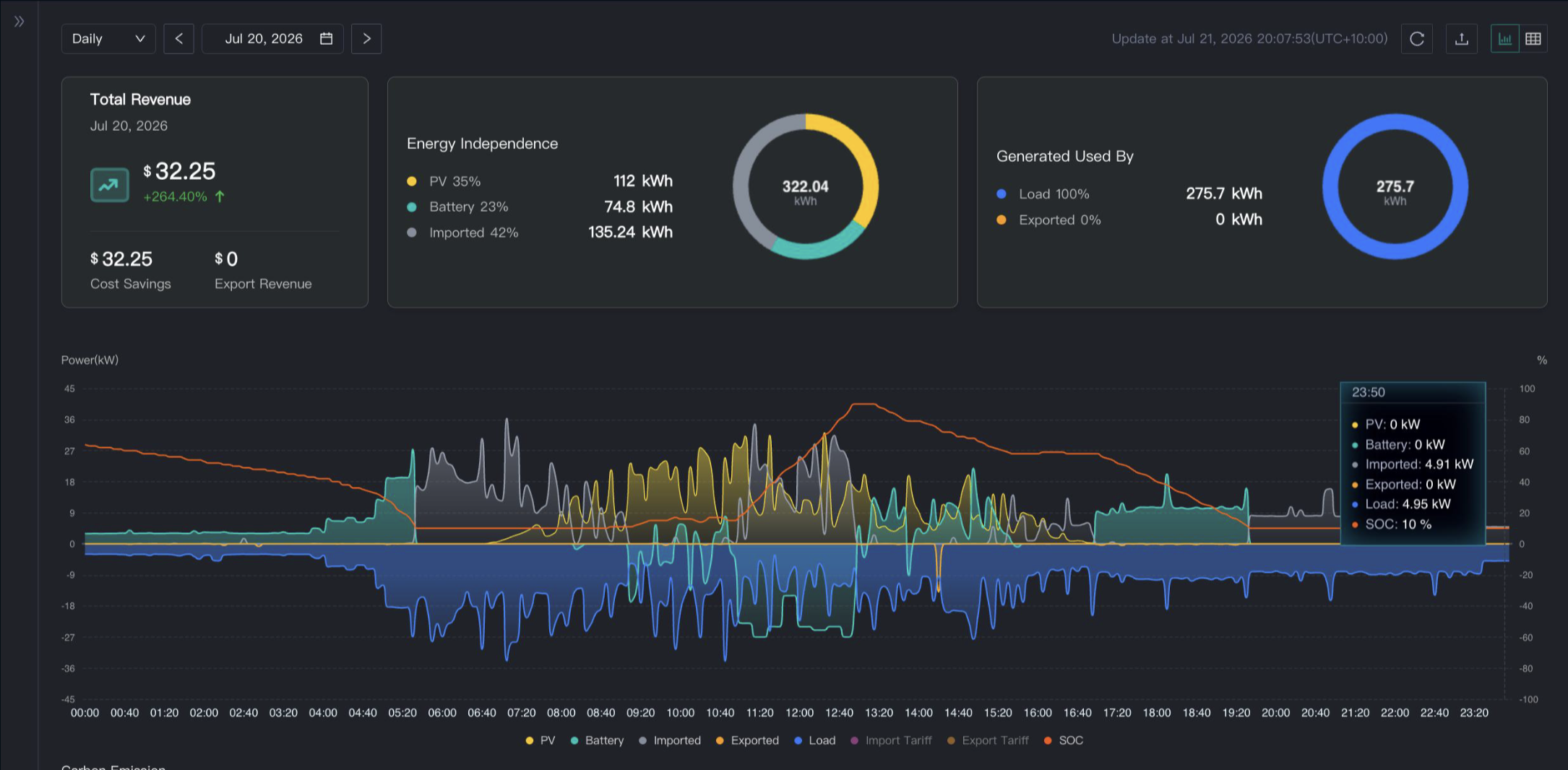Click the Export Revenue label
Screen dimensions: 1568x770
point(263,284)
